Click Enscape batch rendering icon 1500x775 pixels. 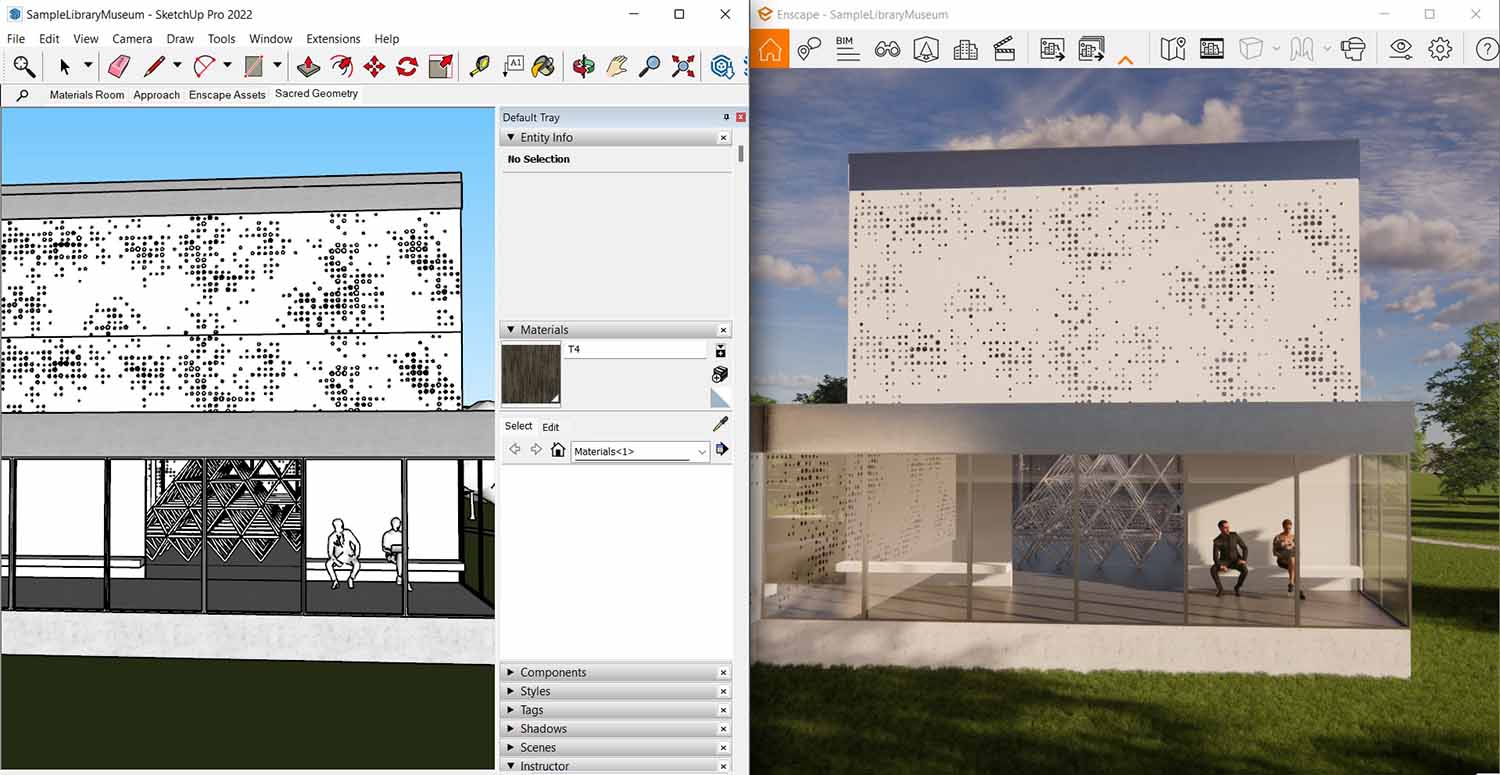1091,49
